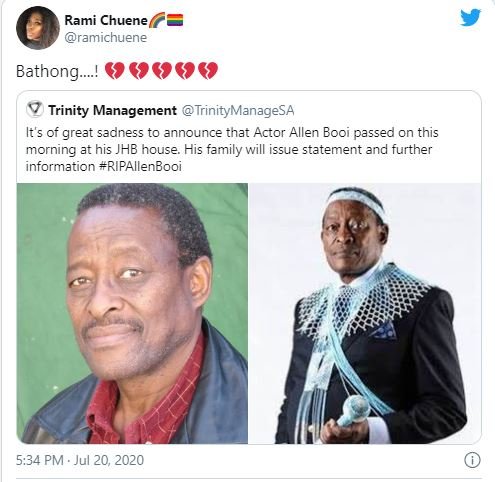Click the rainbow emoji beside Rami Chuene

tap(157, 20)
